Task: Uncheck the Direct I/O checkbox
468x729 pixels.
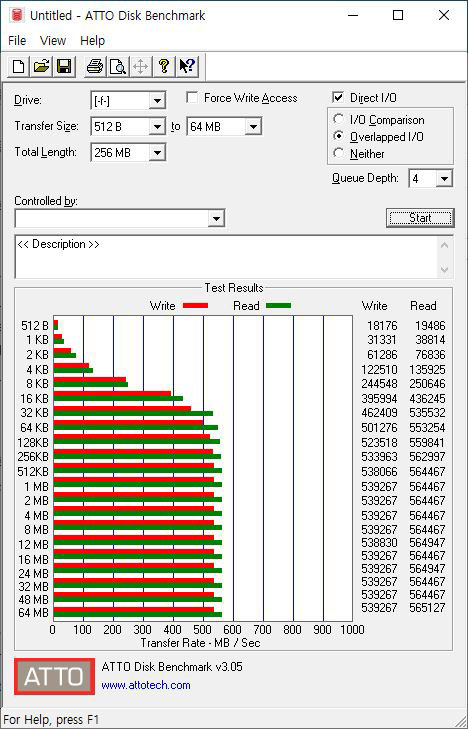Action: click(338, 98)
